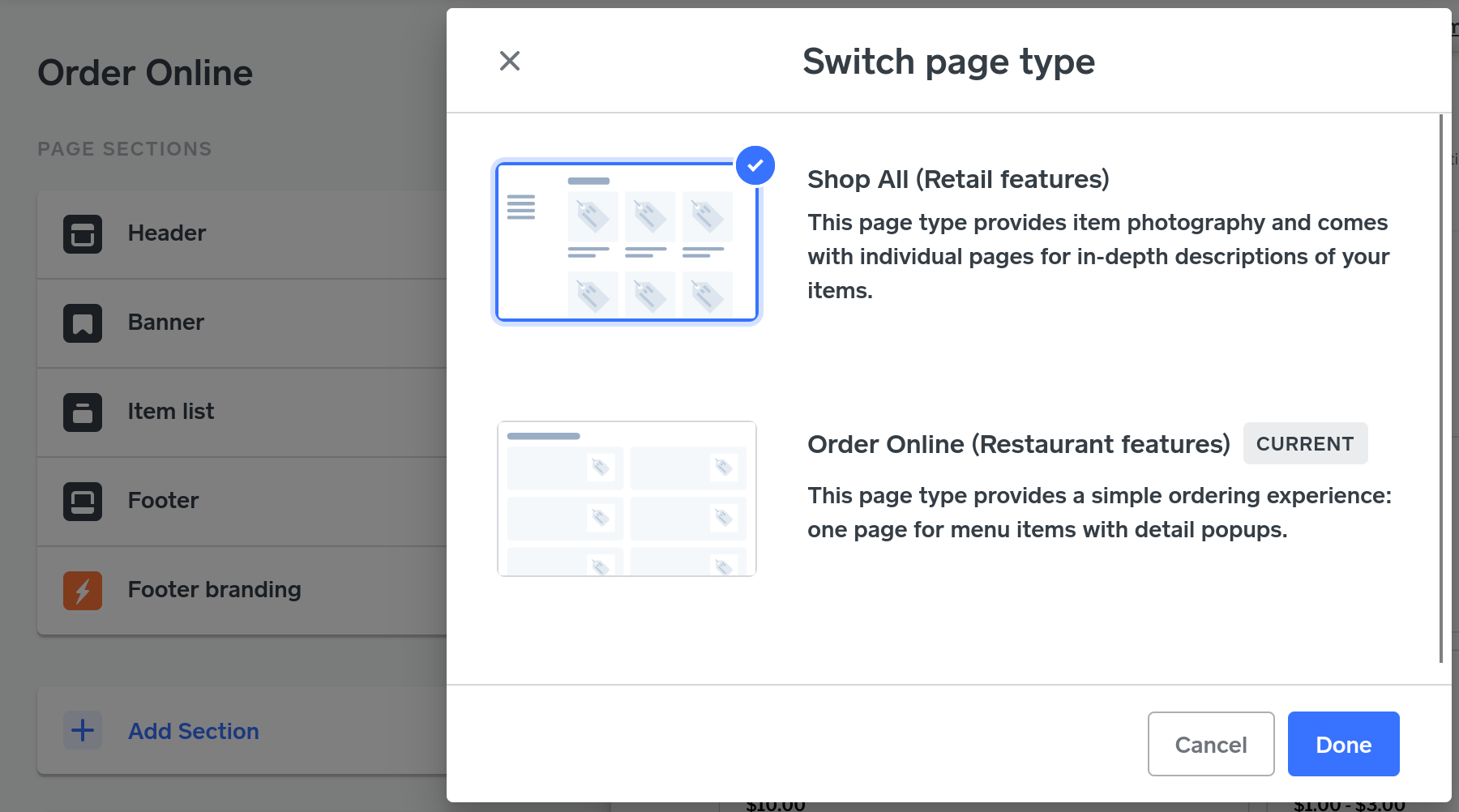Click the Shop All (Retail features) title

coord(958,179)
